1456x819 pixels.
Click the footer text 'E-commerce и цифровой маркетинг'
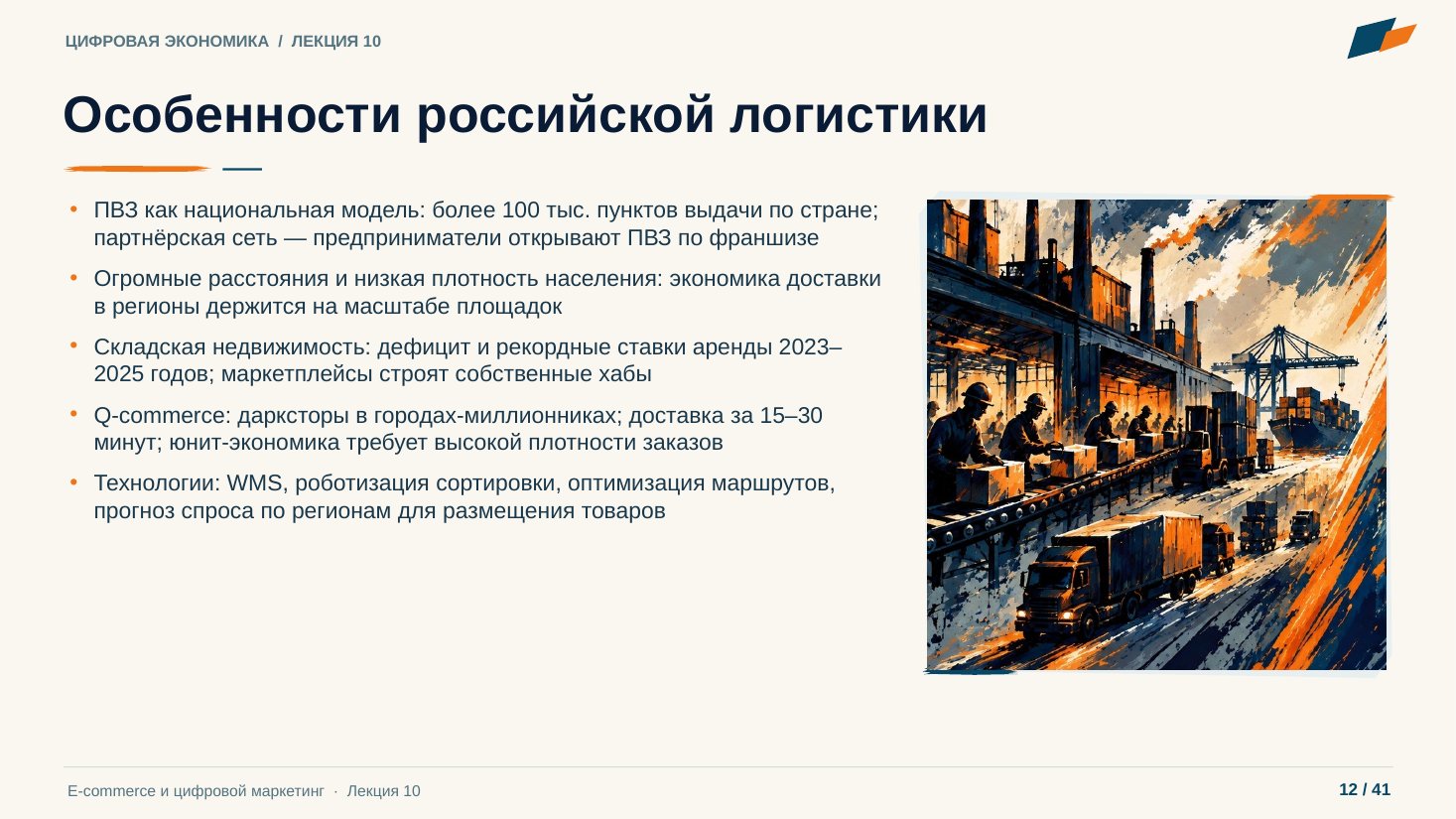[x=197, y=791]
